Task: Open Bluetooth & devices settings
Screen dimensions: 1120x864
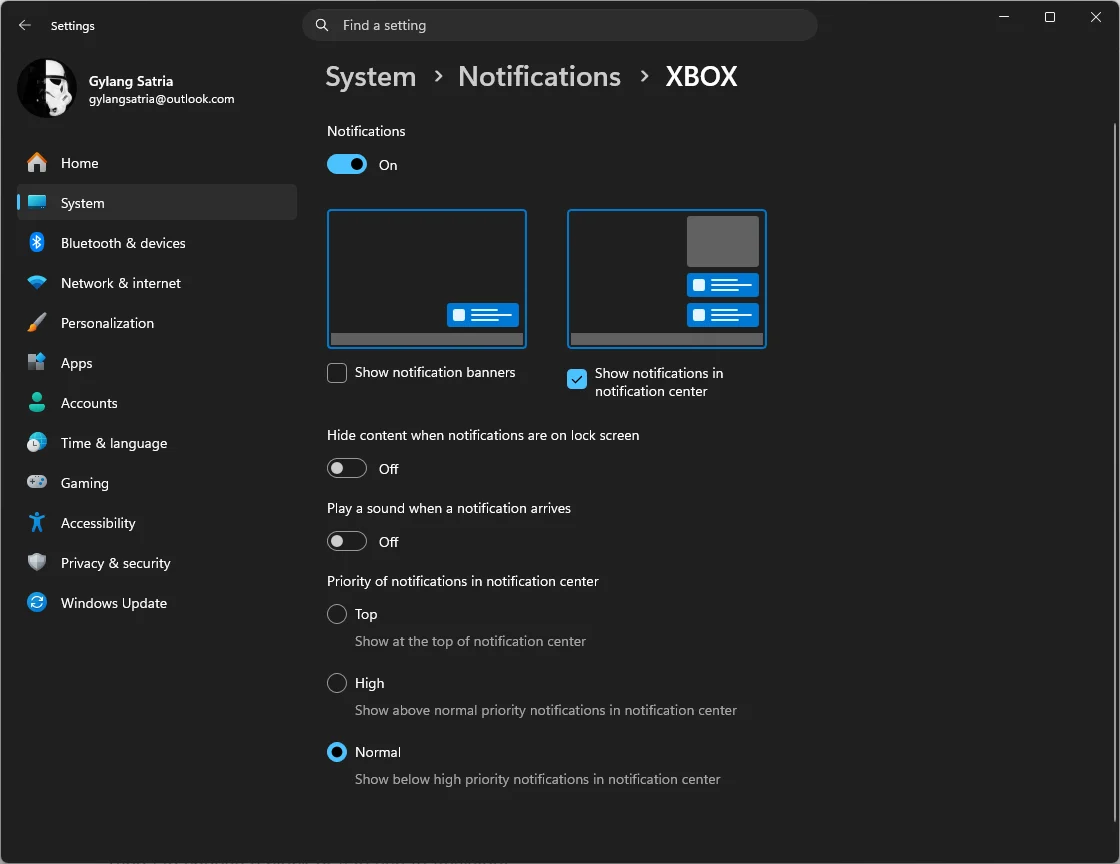Action: pos(157,243)
